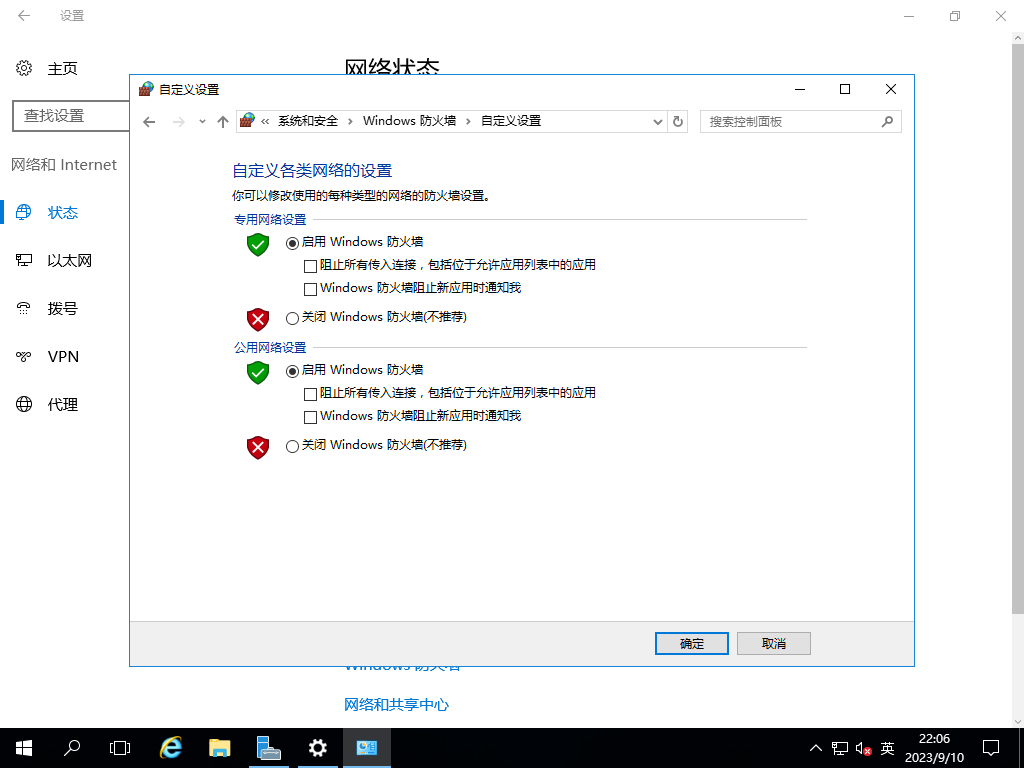Open Task View from taskbar

(120, 748)
